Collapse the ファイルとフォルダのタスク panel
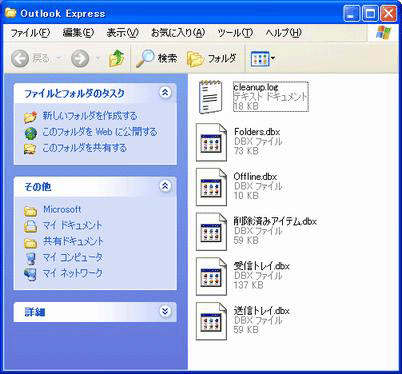 click(165, 93)
